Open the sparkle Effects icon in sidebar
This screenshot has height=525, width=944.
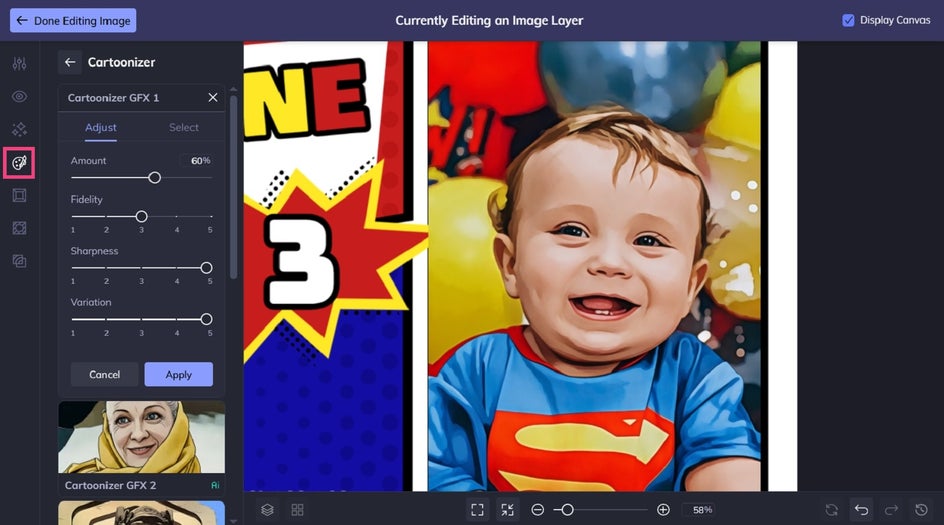(x=19, y=129)
